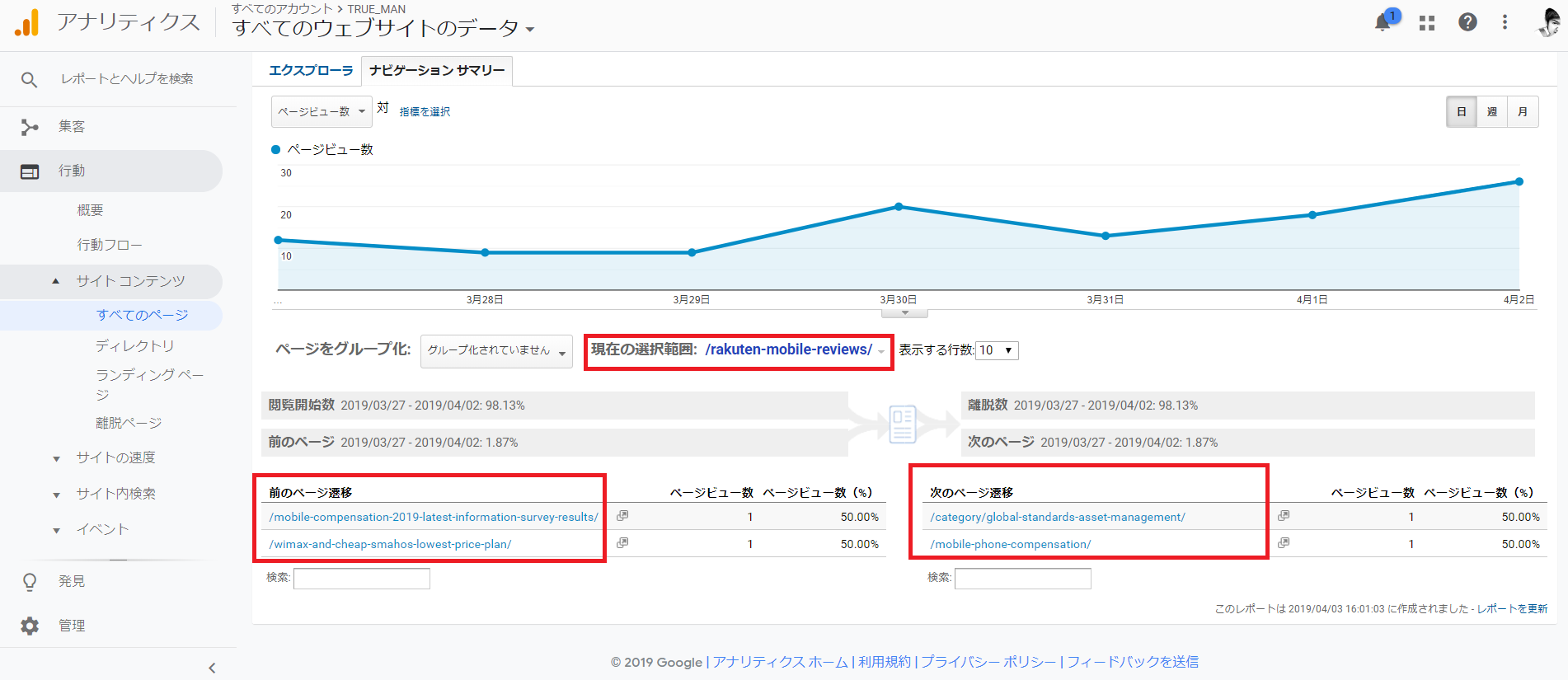Viewport: 1568px width, 680px height.
Task: Expand the サイト内検索 section
Action: [x=56, y=495]
